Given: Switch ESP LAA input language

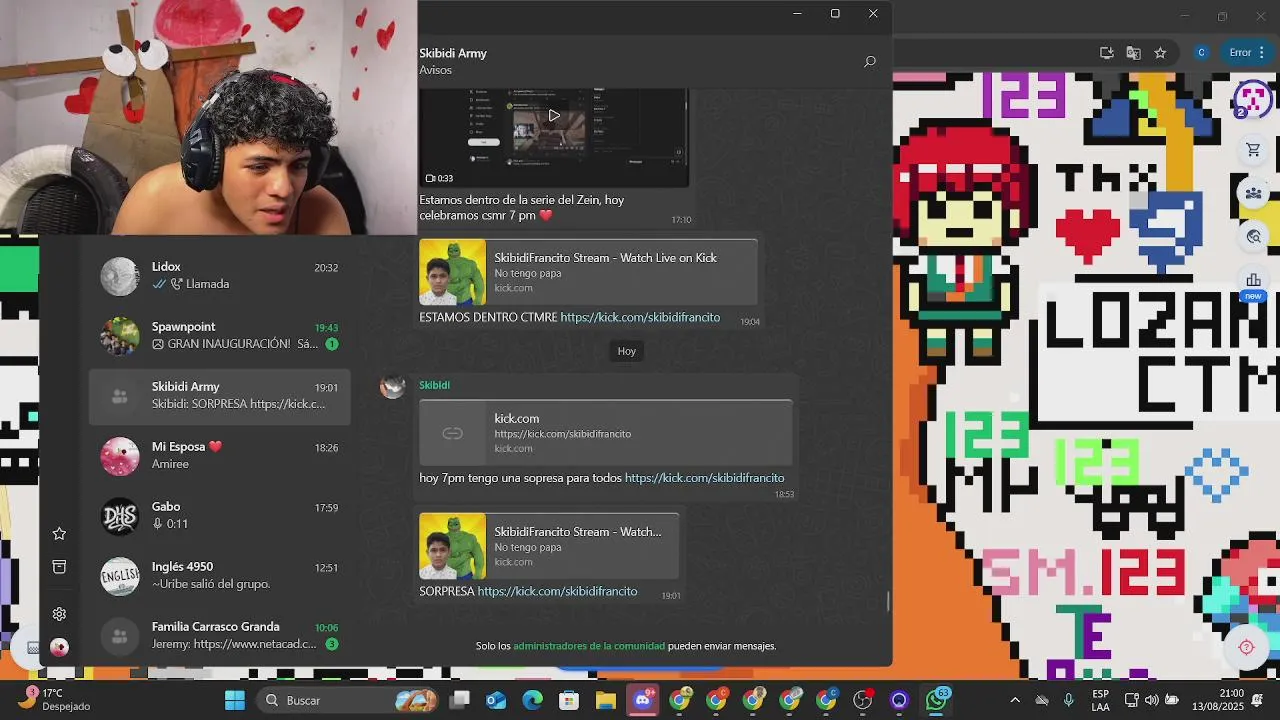Looking at the screenshot, I should click(1100, 700).
